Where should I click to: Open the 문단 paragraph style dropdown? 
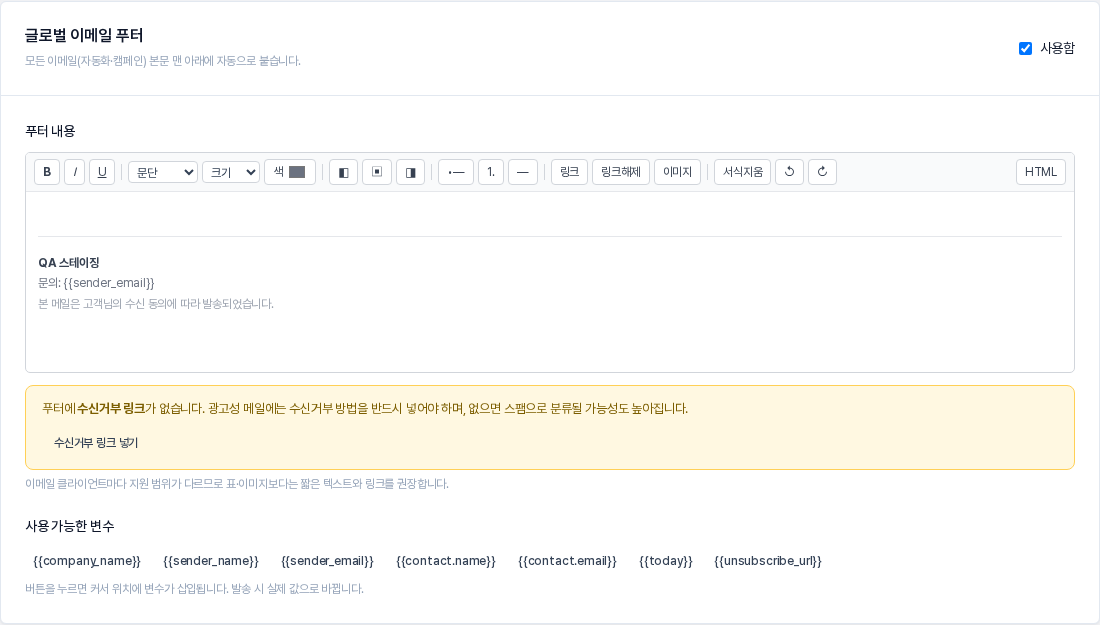163,172
